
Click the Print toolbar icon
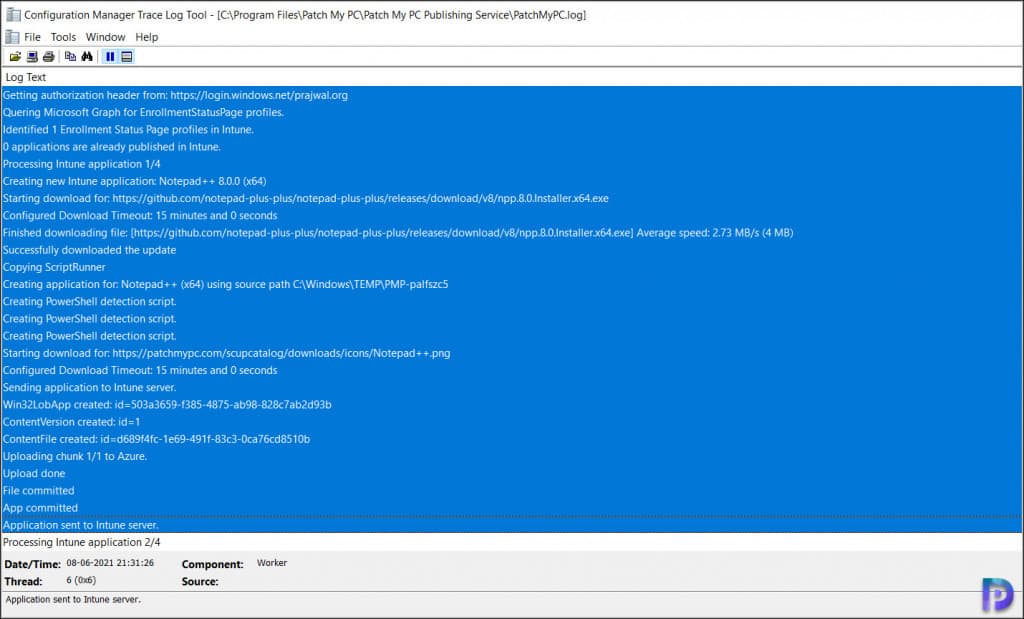pos(48,57)
